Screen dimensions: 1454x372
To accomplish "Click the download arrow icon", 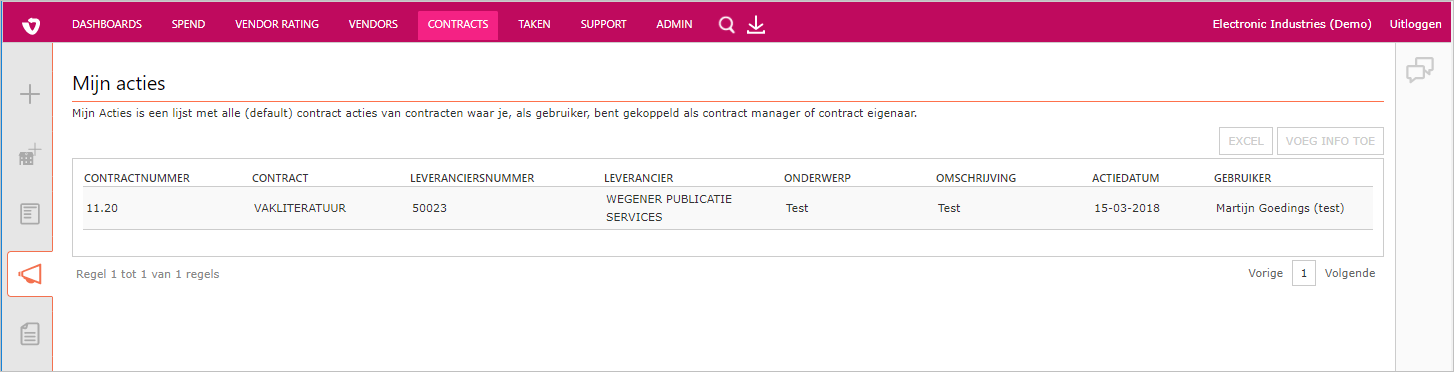I will tap(756, 25).
